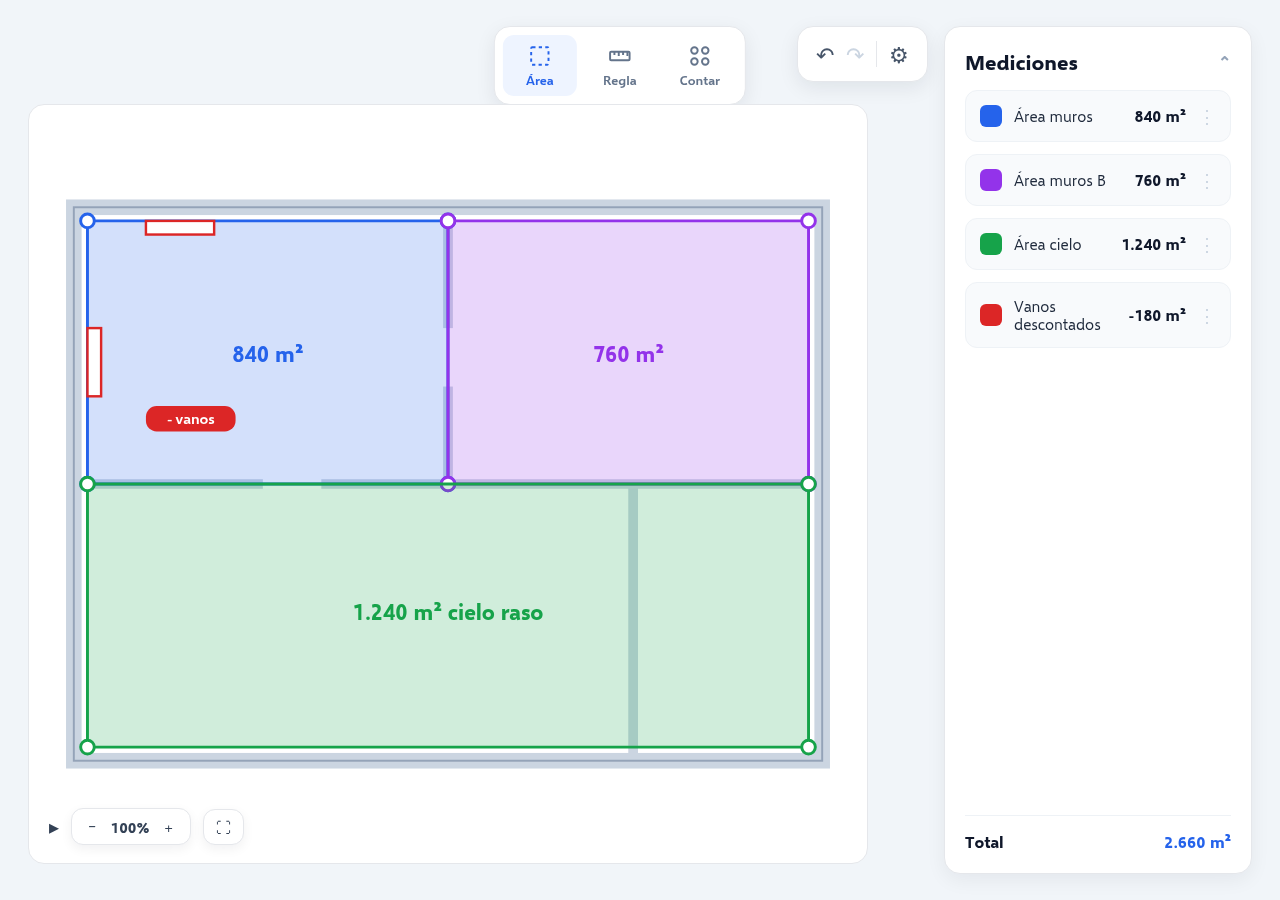The height and width of the screenshot is (900, 1280).
Task: Click the blue Área muros color swatch
Action: click(x=991, y=116)
